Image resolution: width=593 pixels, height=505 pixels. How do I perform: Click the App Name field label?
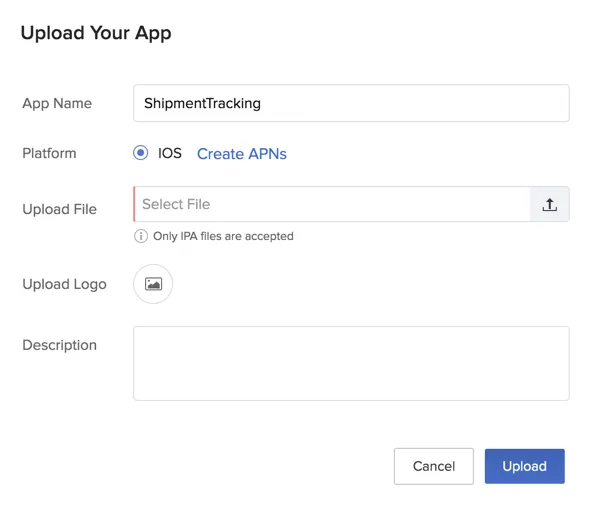click(x=57, y=103)
